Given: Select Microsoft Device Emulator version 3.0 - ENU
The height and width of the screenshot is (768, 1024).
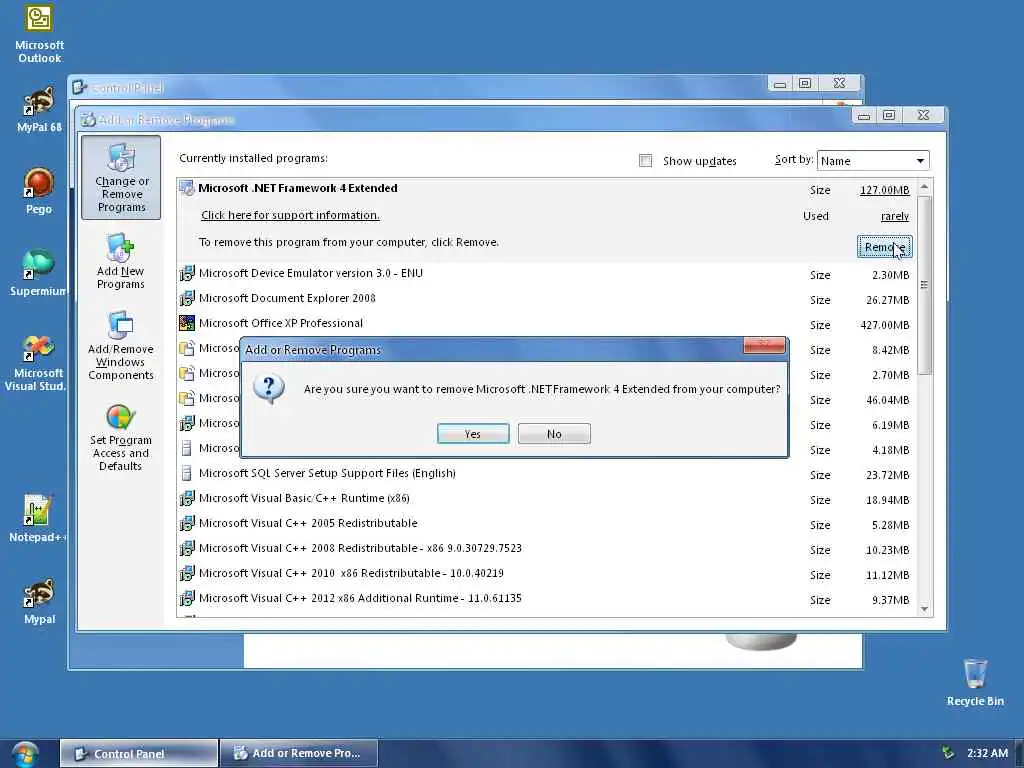Looking at the screenshot, I should 546,274.
